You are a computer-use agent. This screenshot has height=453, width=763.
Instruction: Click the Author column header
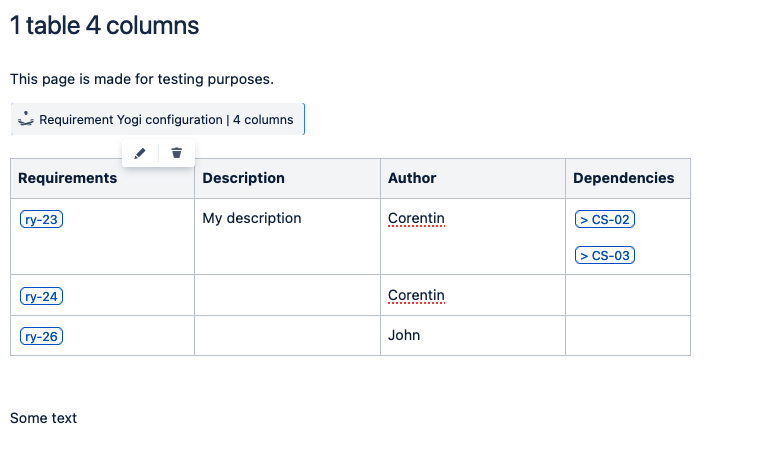(x=412, y=178)
